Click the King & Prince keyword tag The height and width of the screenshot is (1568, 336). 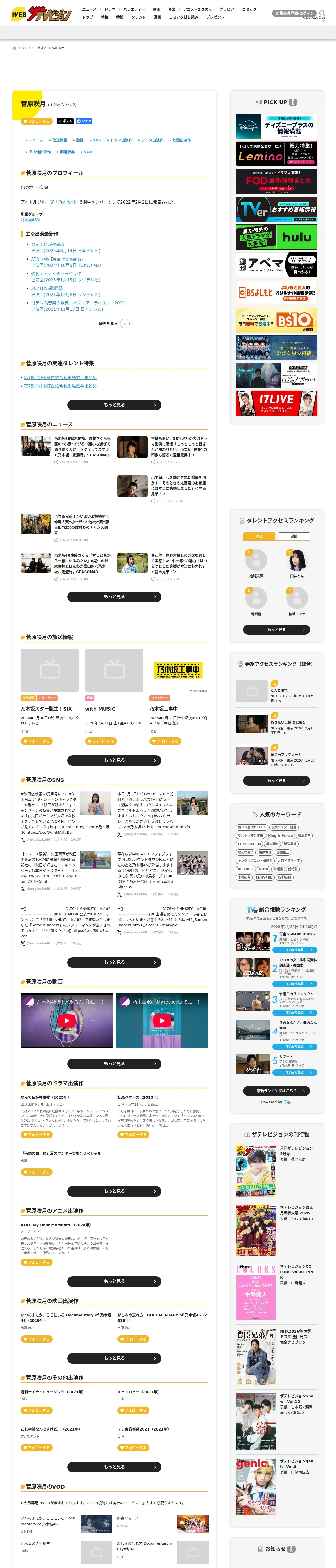click(280, 836)
